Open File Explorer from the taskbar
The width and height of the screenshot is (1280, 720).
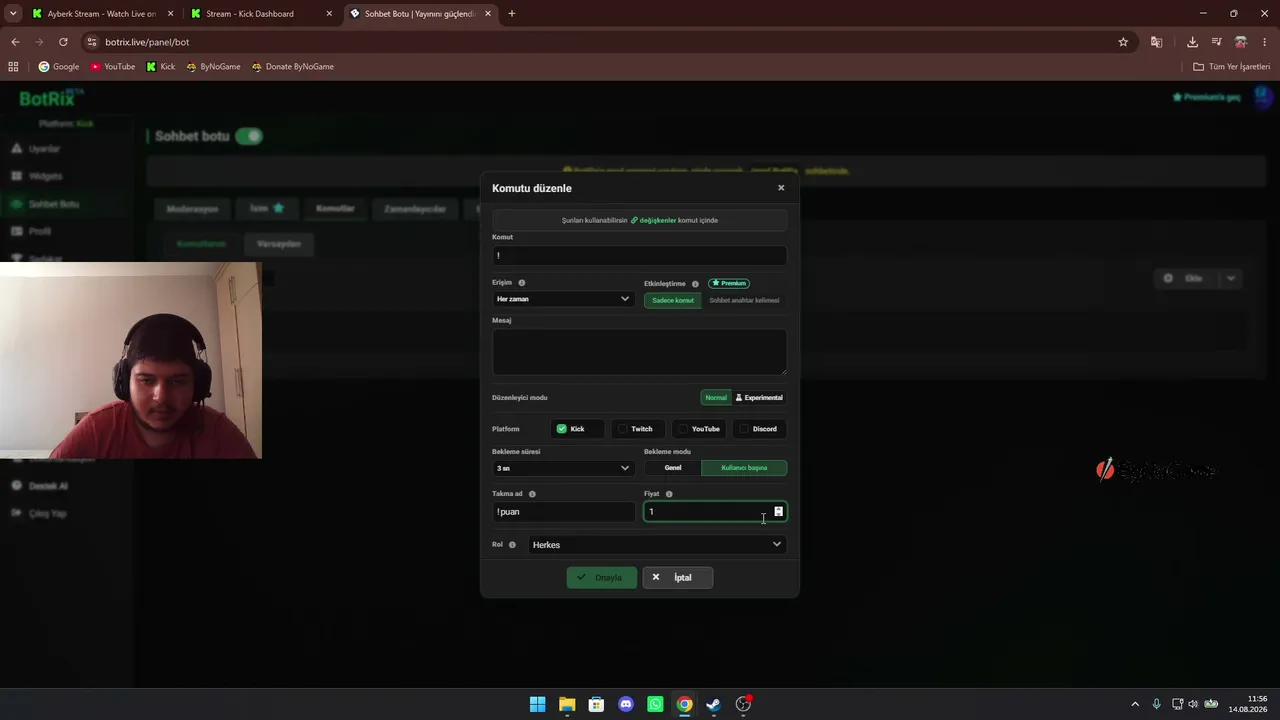(567, 704)
